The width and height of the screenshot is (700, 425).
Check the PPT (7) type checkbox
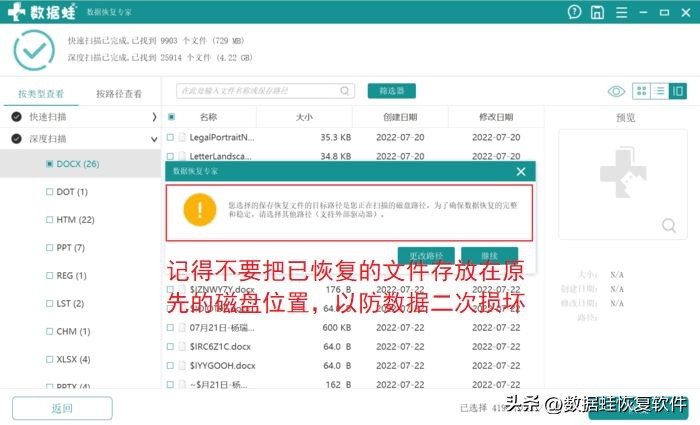point(50,248)
